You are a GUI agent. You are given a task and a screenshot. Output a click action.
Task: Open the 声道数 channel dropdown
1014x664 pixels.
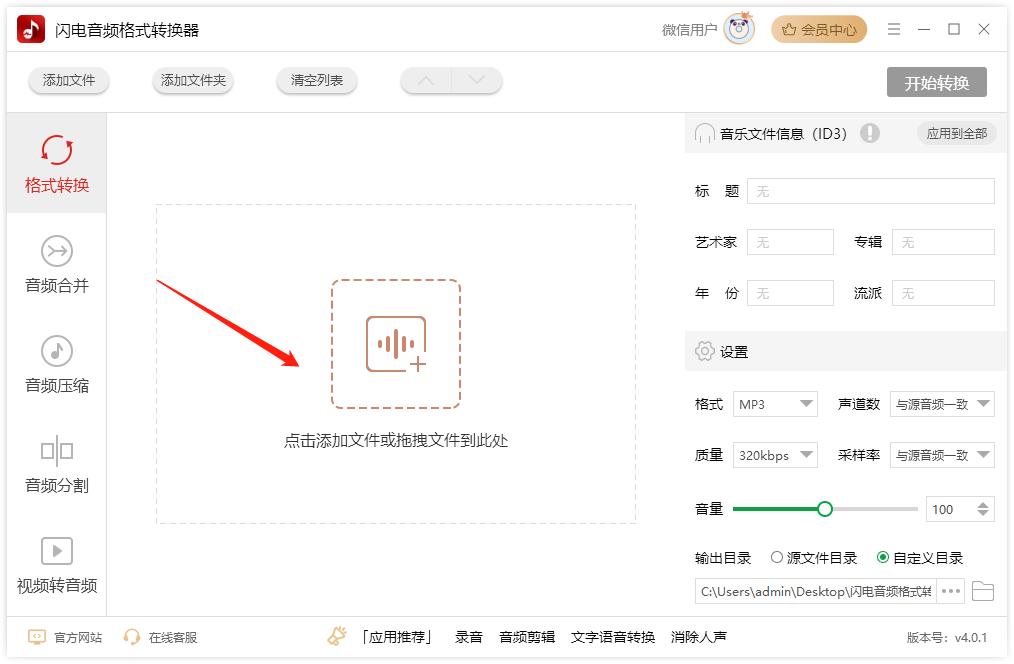[941, 404]
